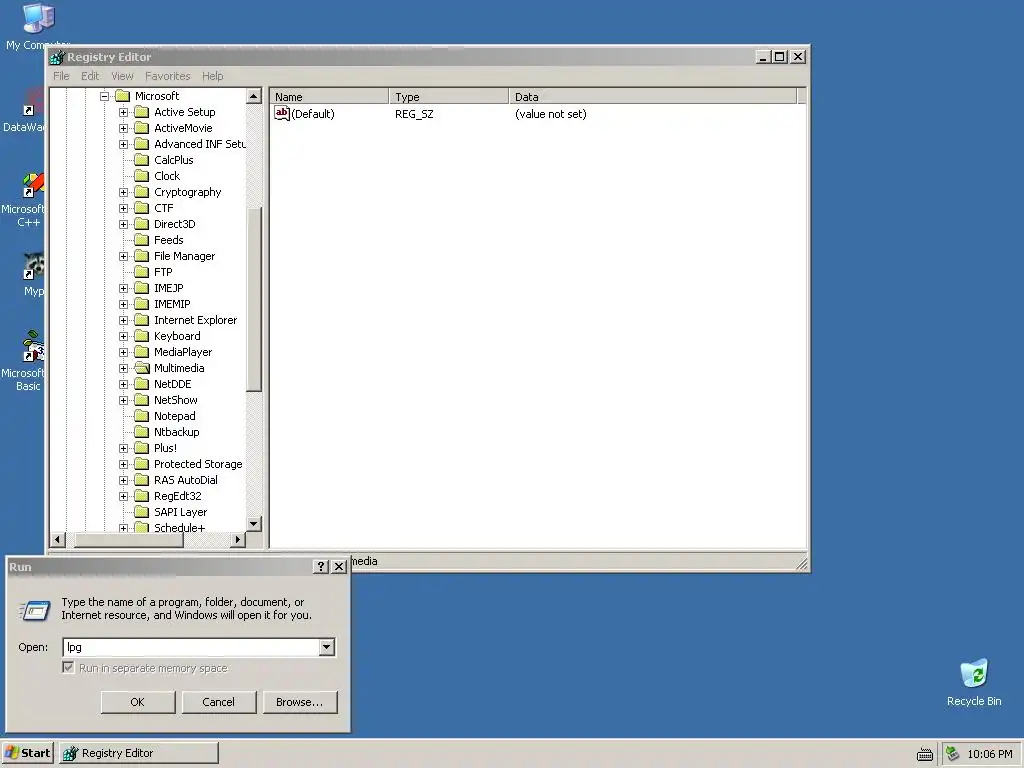Click the network tray icon near clock
The width and height of the screenshot is (1024, 768).
point(953,754)
